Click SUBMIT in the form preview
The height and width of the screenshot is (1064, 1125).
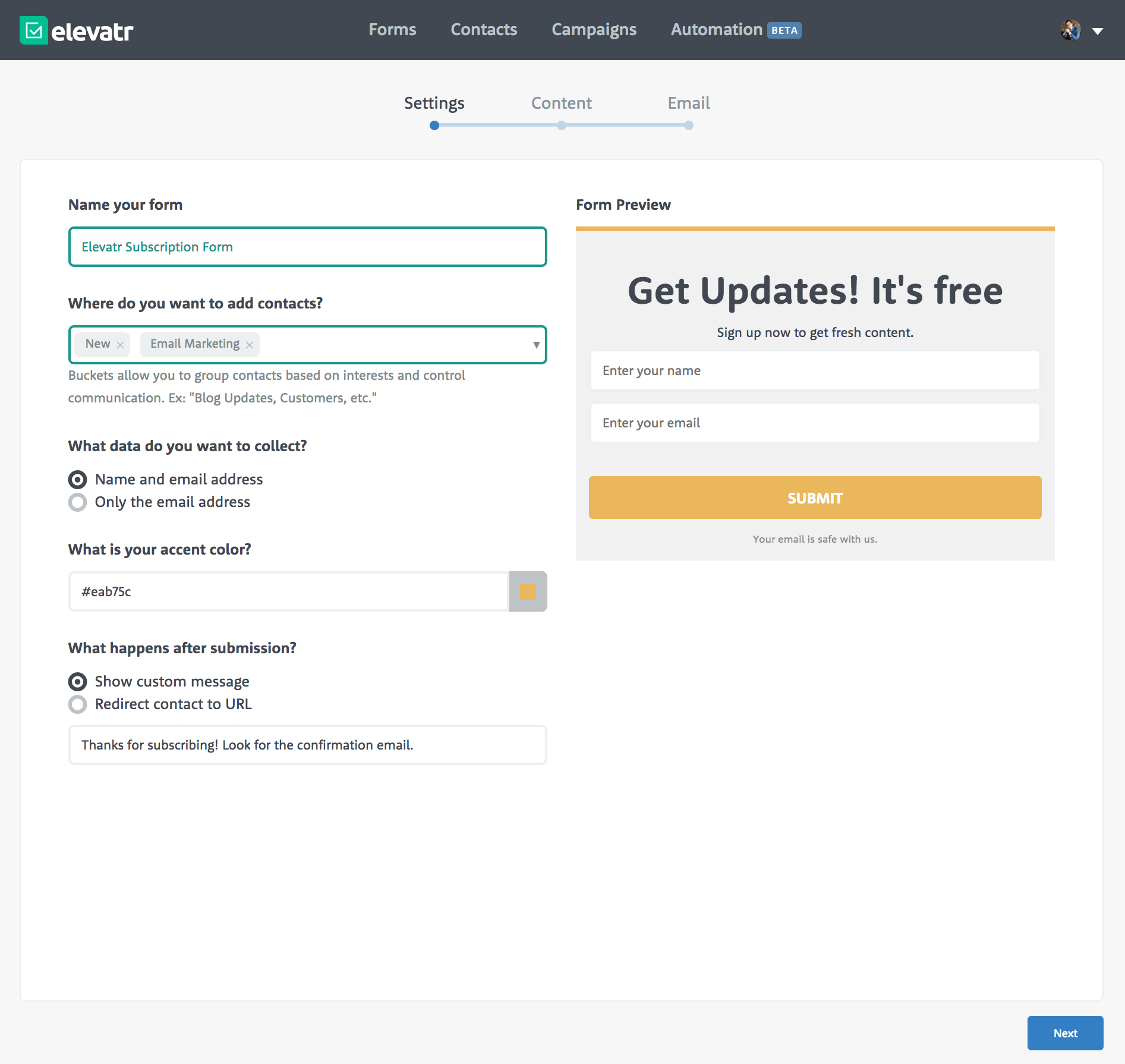tap(814, 498)
